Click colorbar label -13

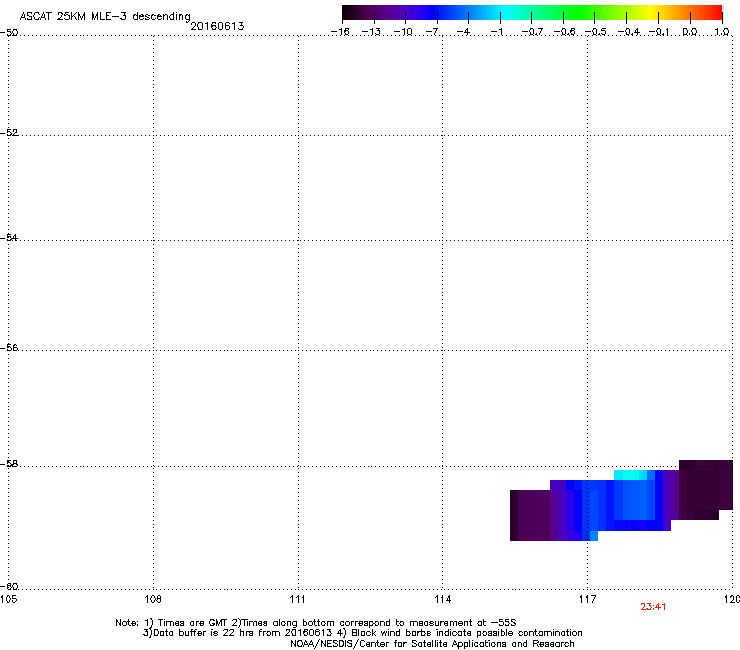(371, 32)
